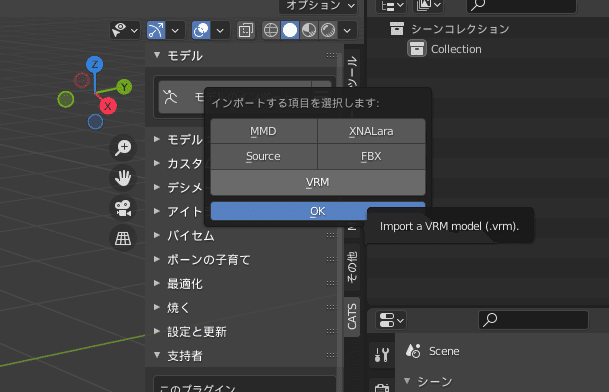Viewport: 609px width, 392px height.
Task: Confirm the import dialog with OK
Action: [318, 211]
